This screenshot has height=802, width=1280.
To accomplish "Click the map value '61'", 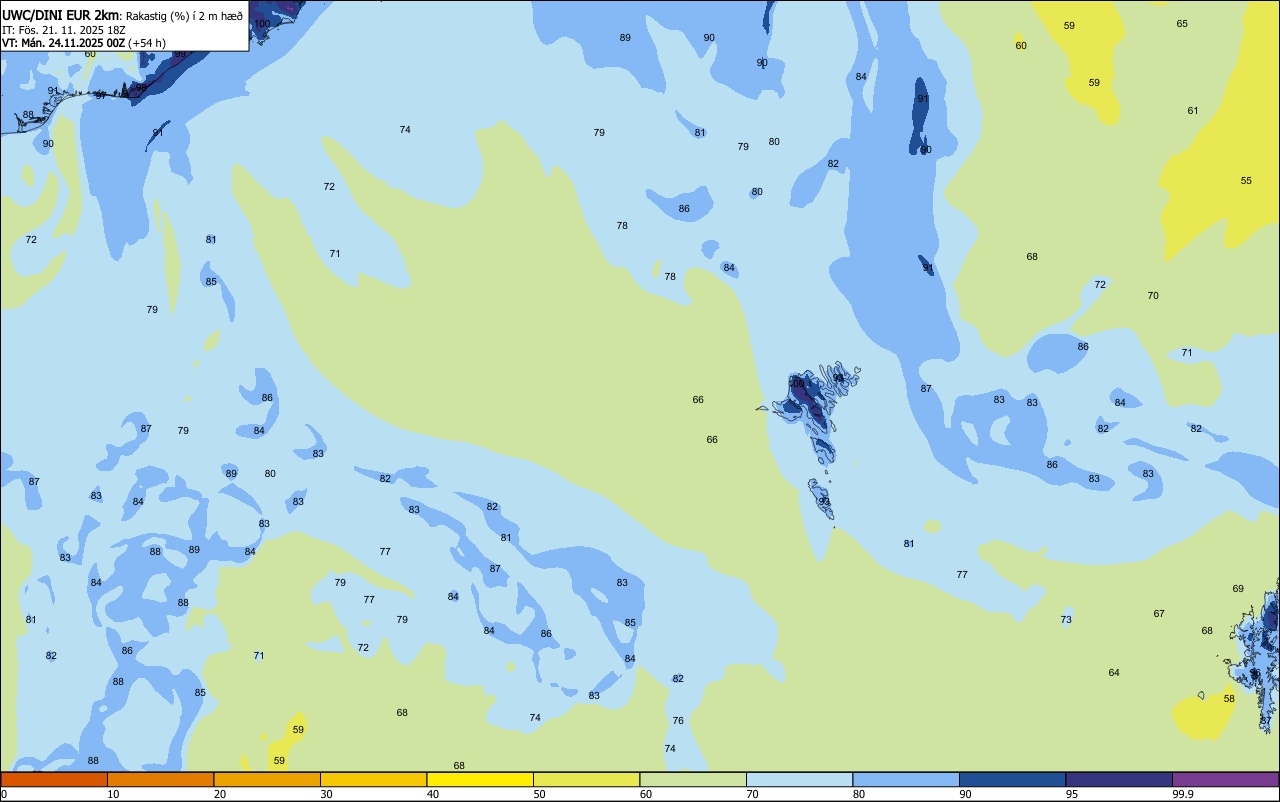I will [1193, 111].
